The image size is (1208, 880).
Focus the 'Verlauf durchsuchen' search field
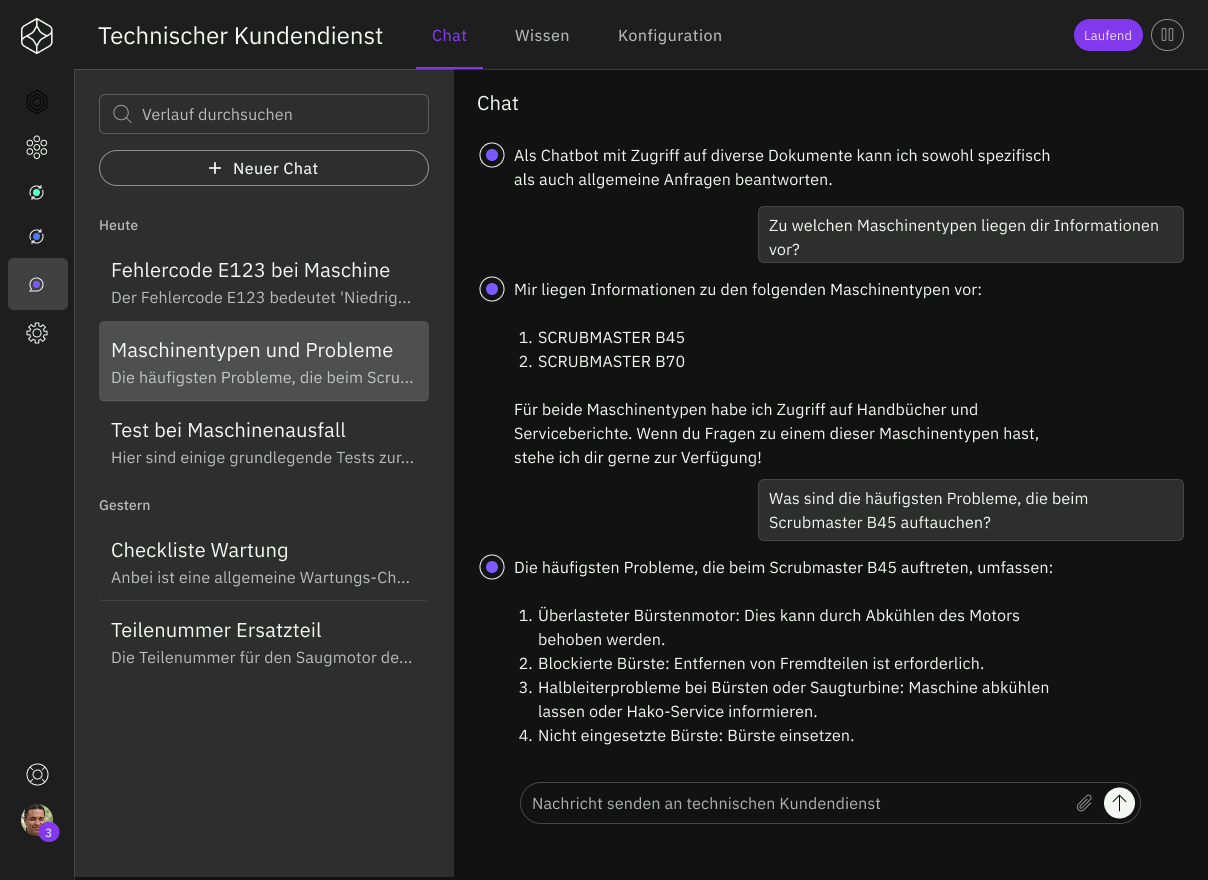(264, 114)
